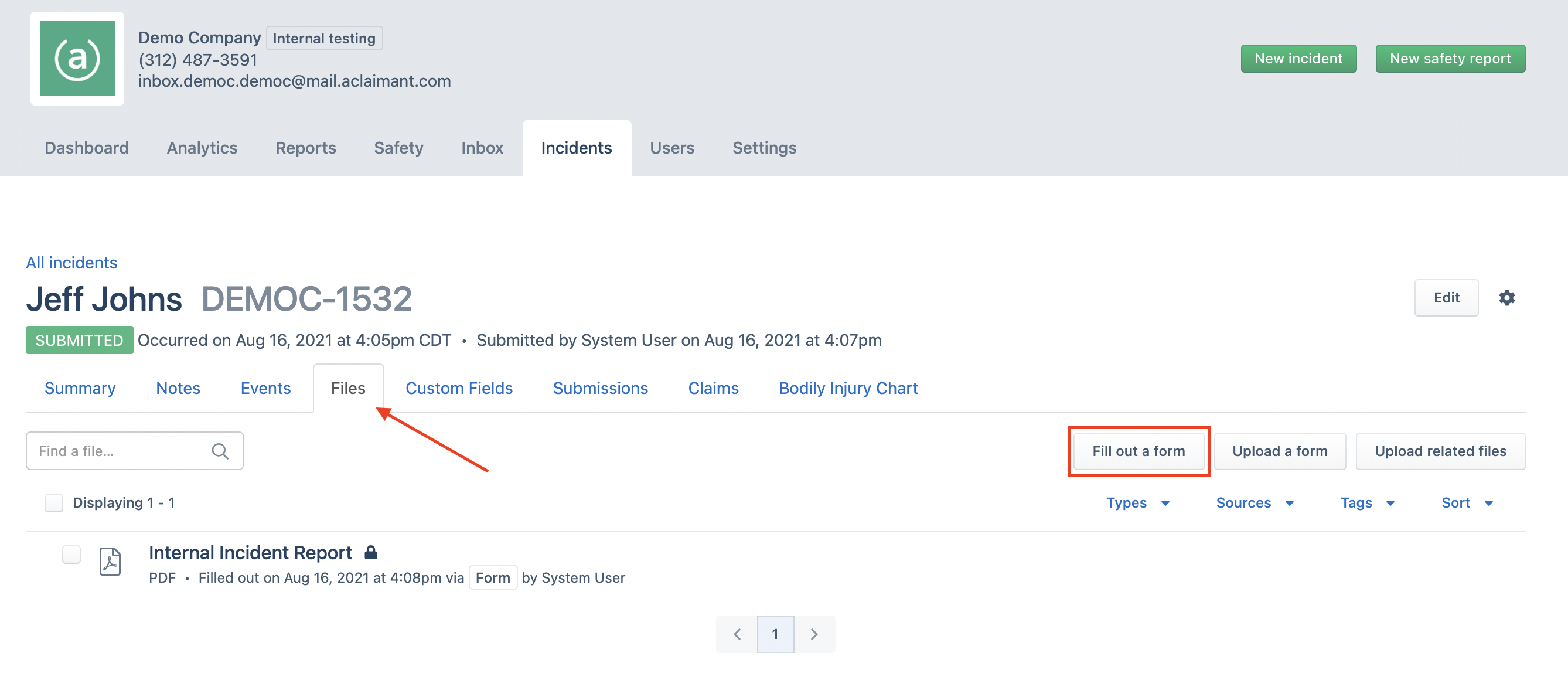Toggle the select-all files checkbox

pyautogui.click(x=53, y=502)
